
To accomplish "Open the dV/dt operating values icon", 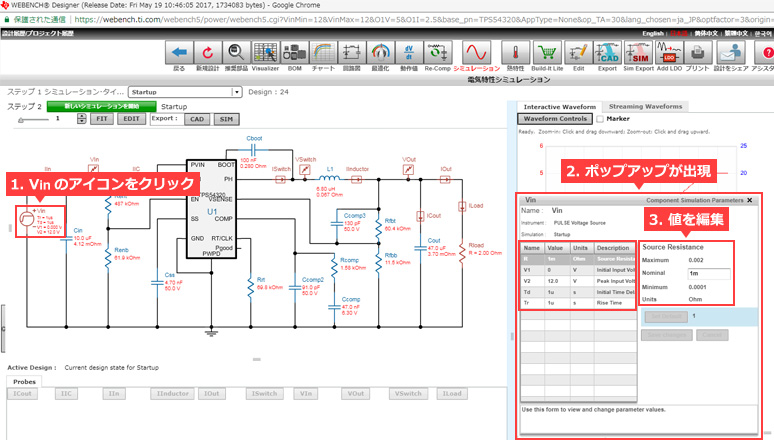I will pos(409,52).
